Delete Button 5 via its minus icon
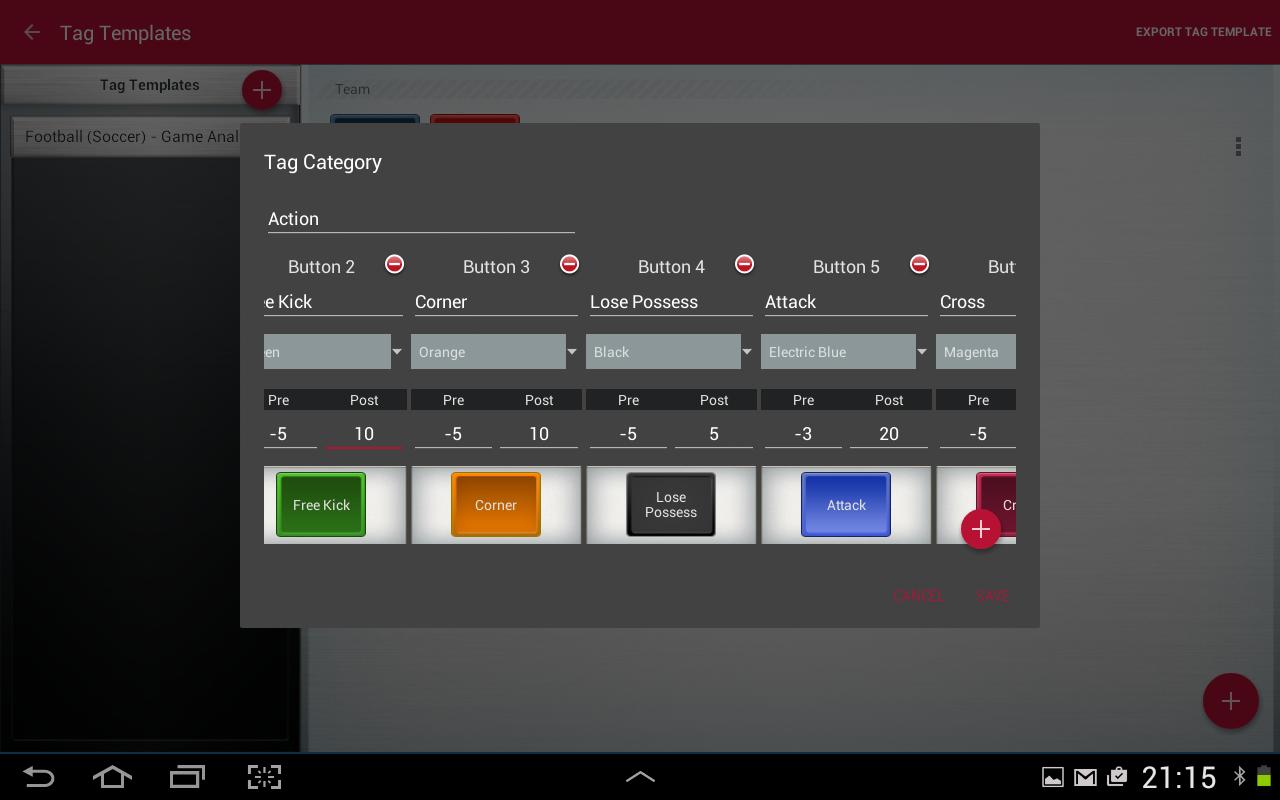 coord(919,264)
